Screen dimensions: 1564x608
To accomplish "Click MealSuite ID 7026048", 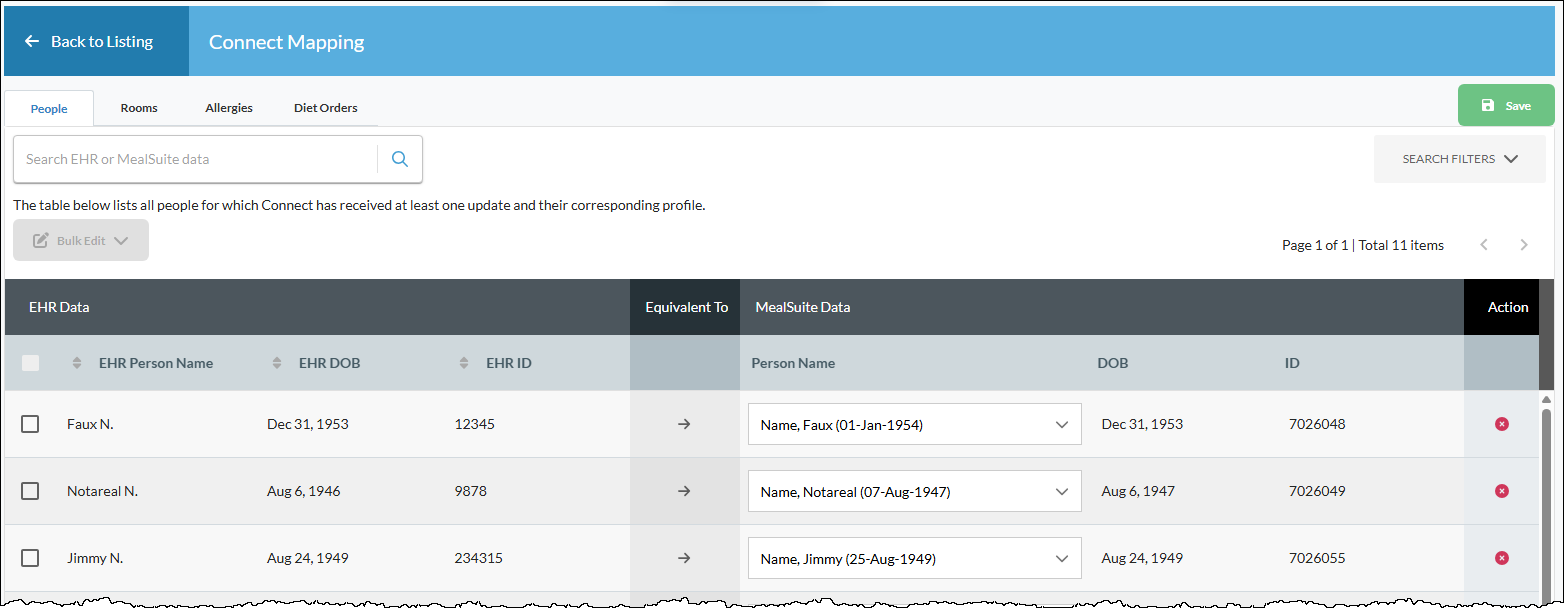I will [1317, 424].
